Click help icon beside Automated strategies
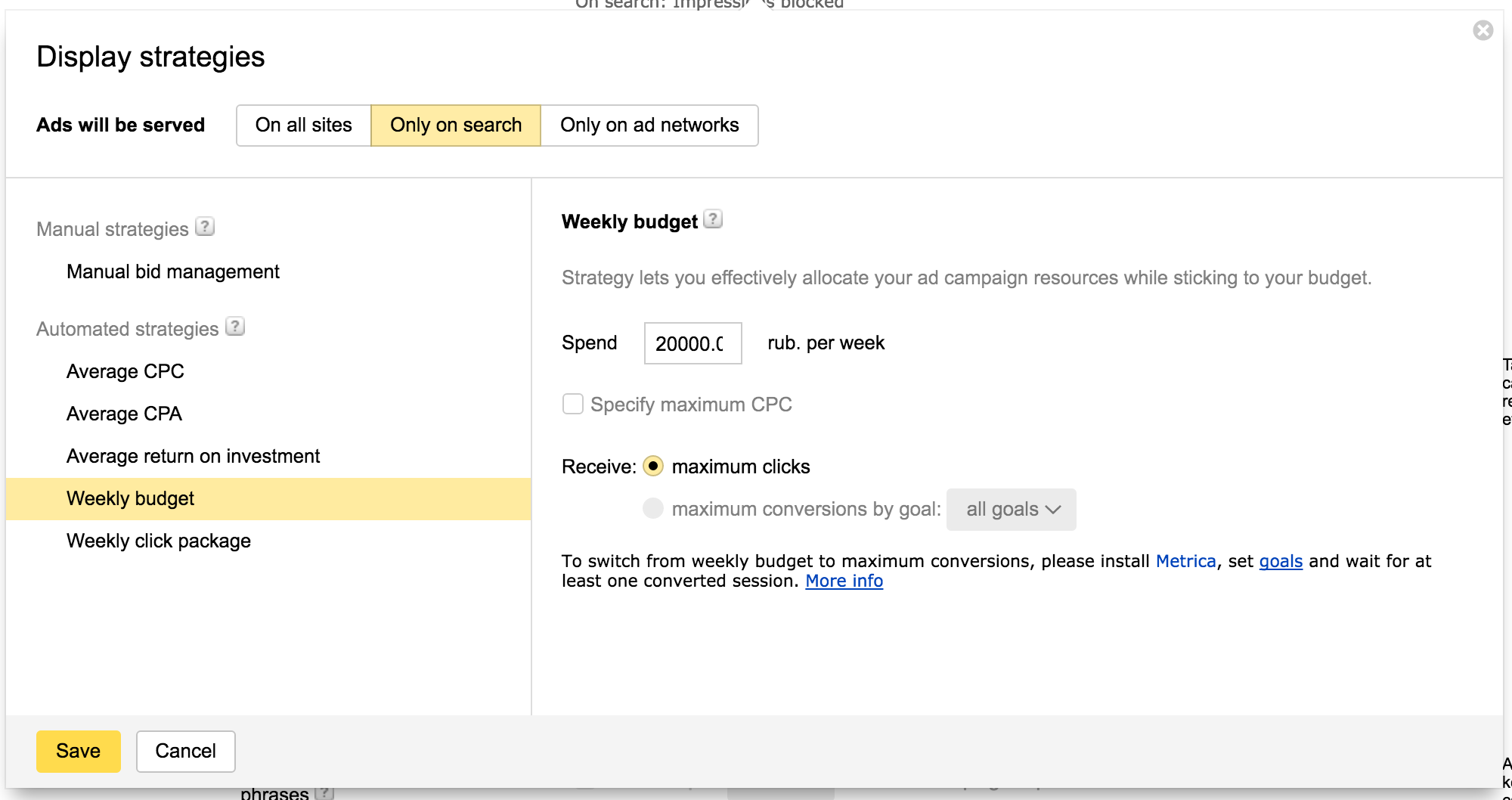Viewport: 1512px width, 800px height. click(x=235, y=327)
